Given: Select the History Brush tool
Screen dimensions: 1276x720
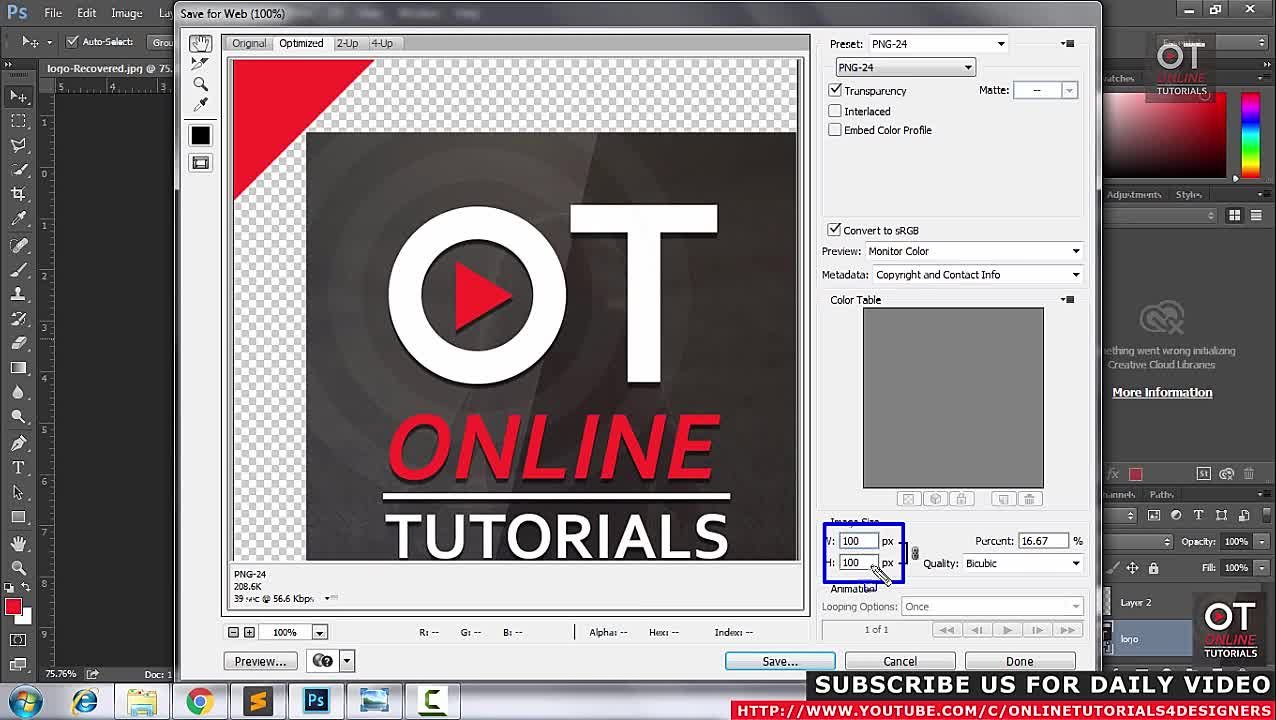Looking at the screenshot, I should click(x=19, y=319).
